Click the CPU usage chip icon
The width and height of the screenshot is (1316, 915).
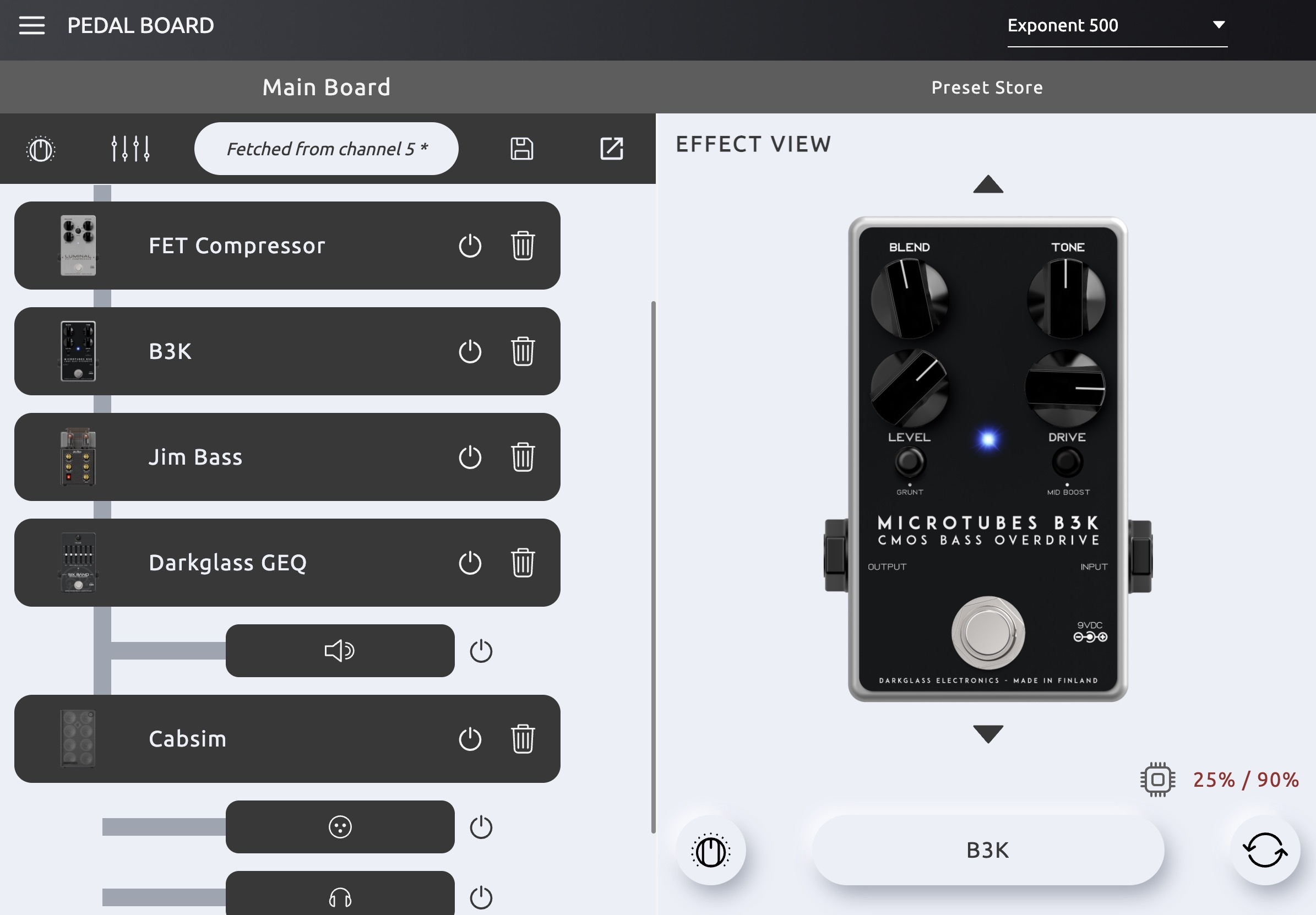pyautogui.click(x=1157, y=780)
